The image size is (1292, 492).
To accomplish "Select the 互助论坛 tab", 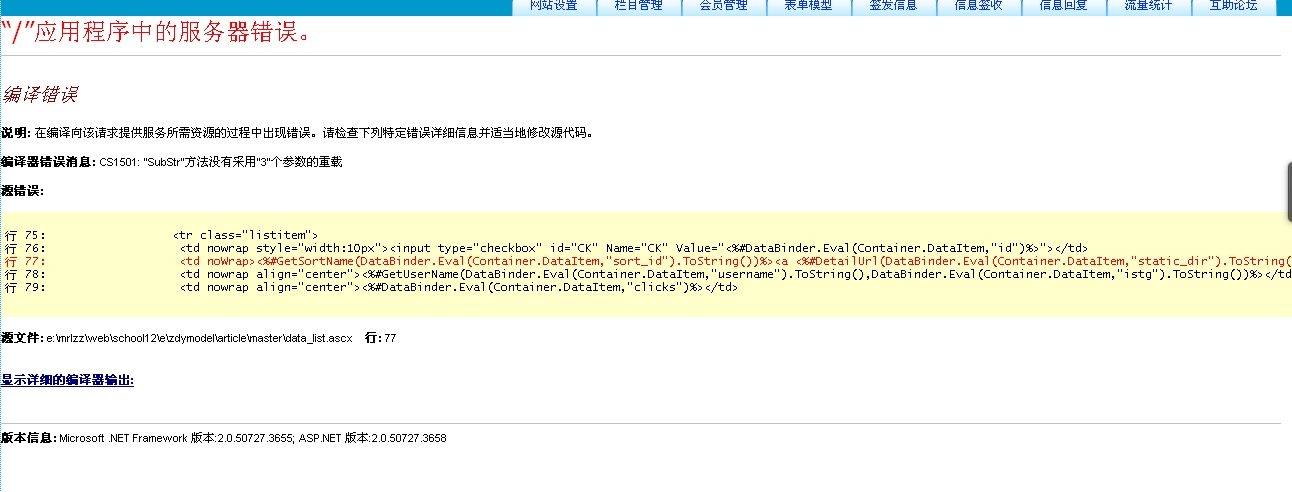I will coord(1234,6).
